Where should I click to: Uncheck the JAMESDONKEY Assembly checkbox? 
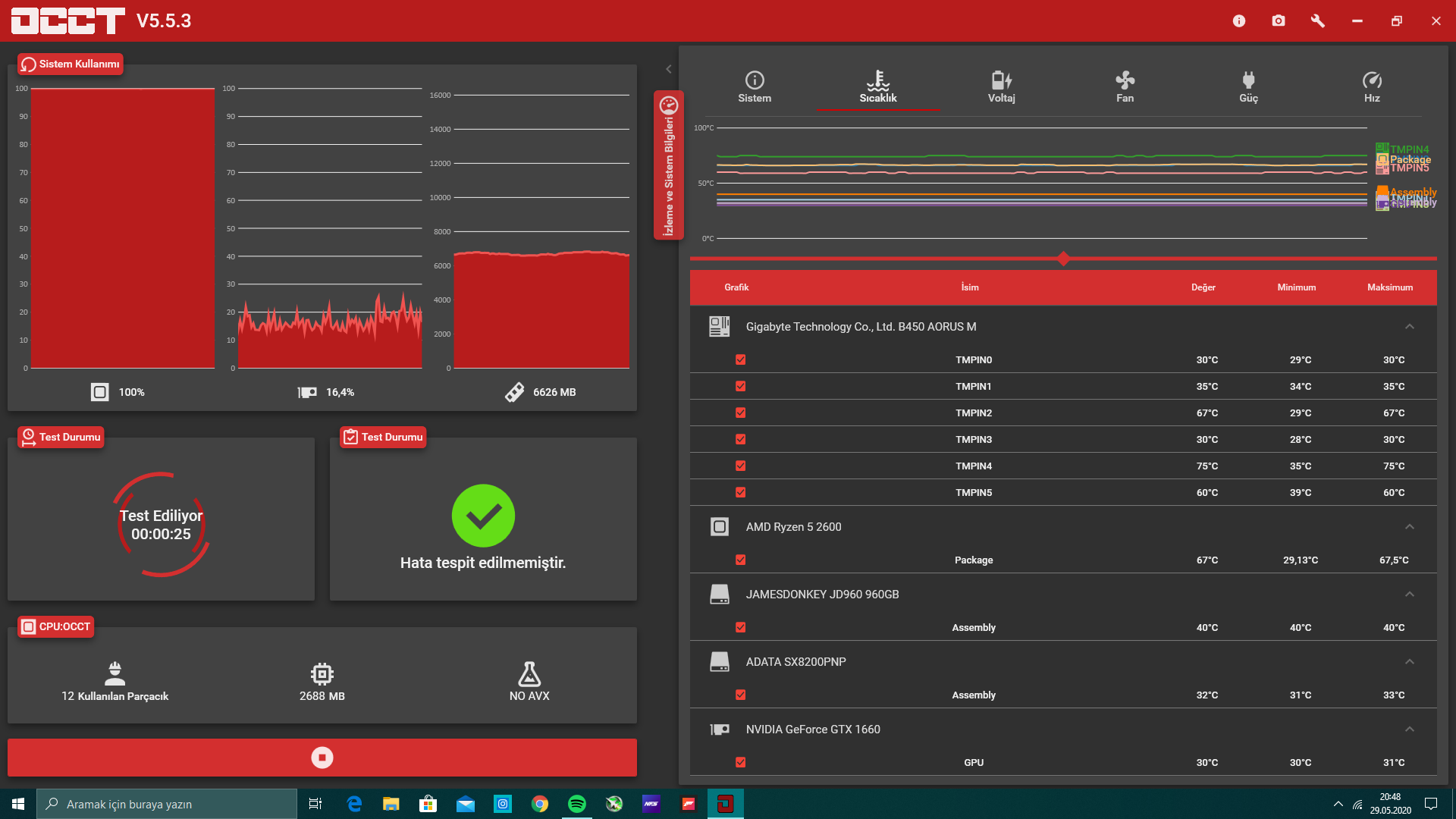741,628
